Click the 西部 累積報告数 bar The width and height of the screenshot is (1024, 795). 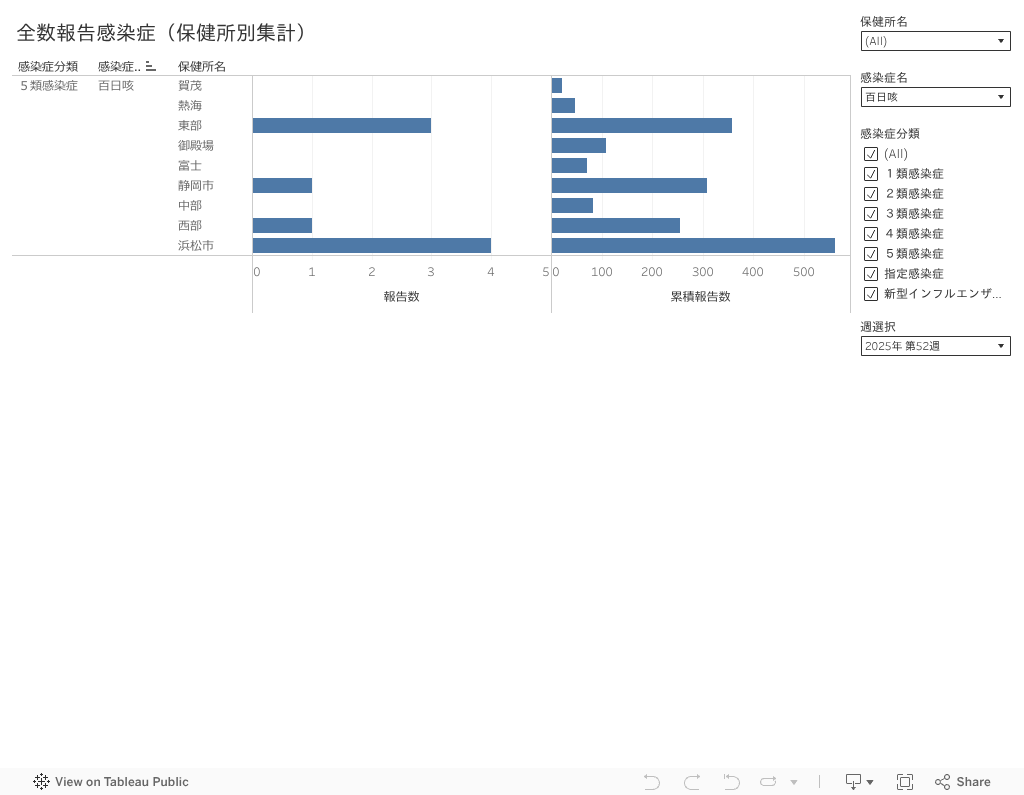616,225
